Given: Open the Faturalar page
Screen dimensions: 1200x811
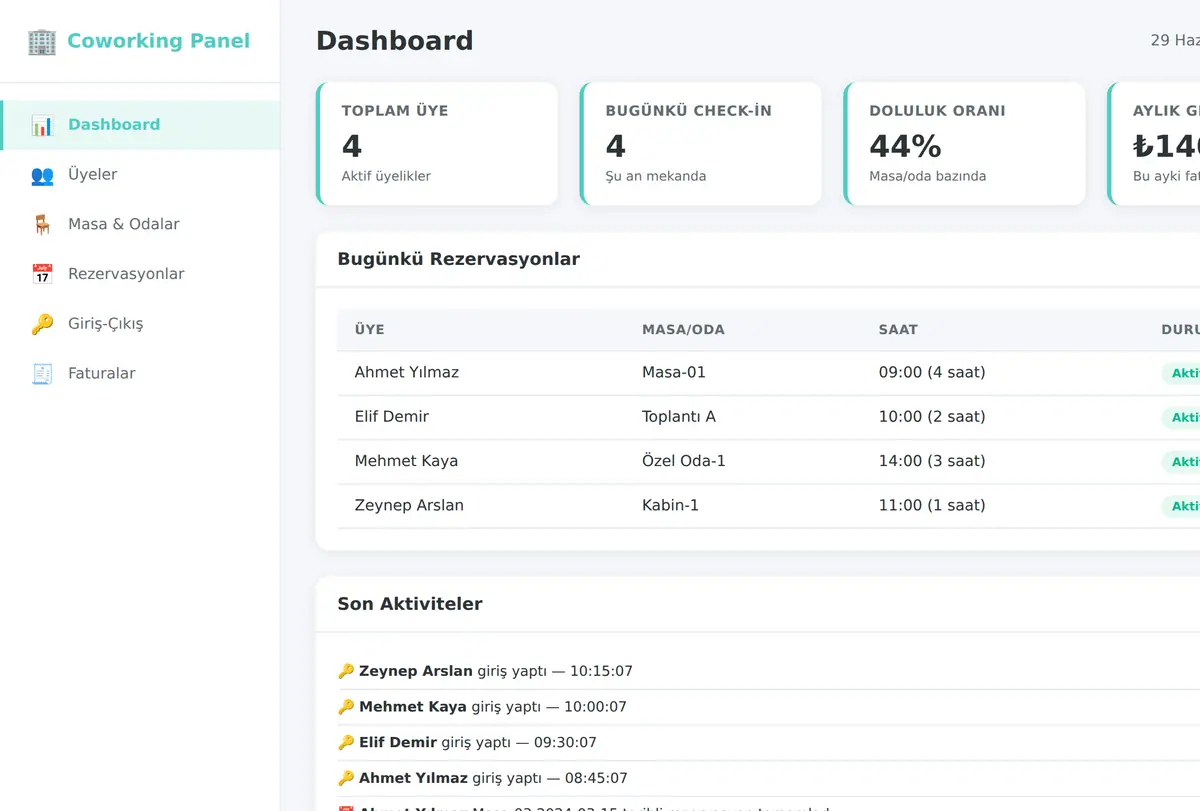Looking at the screenshot, I should [140, 374].
